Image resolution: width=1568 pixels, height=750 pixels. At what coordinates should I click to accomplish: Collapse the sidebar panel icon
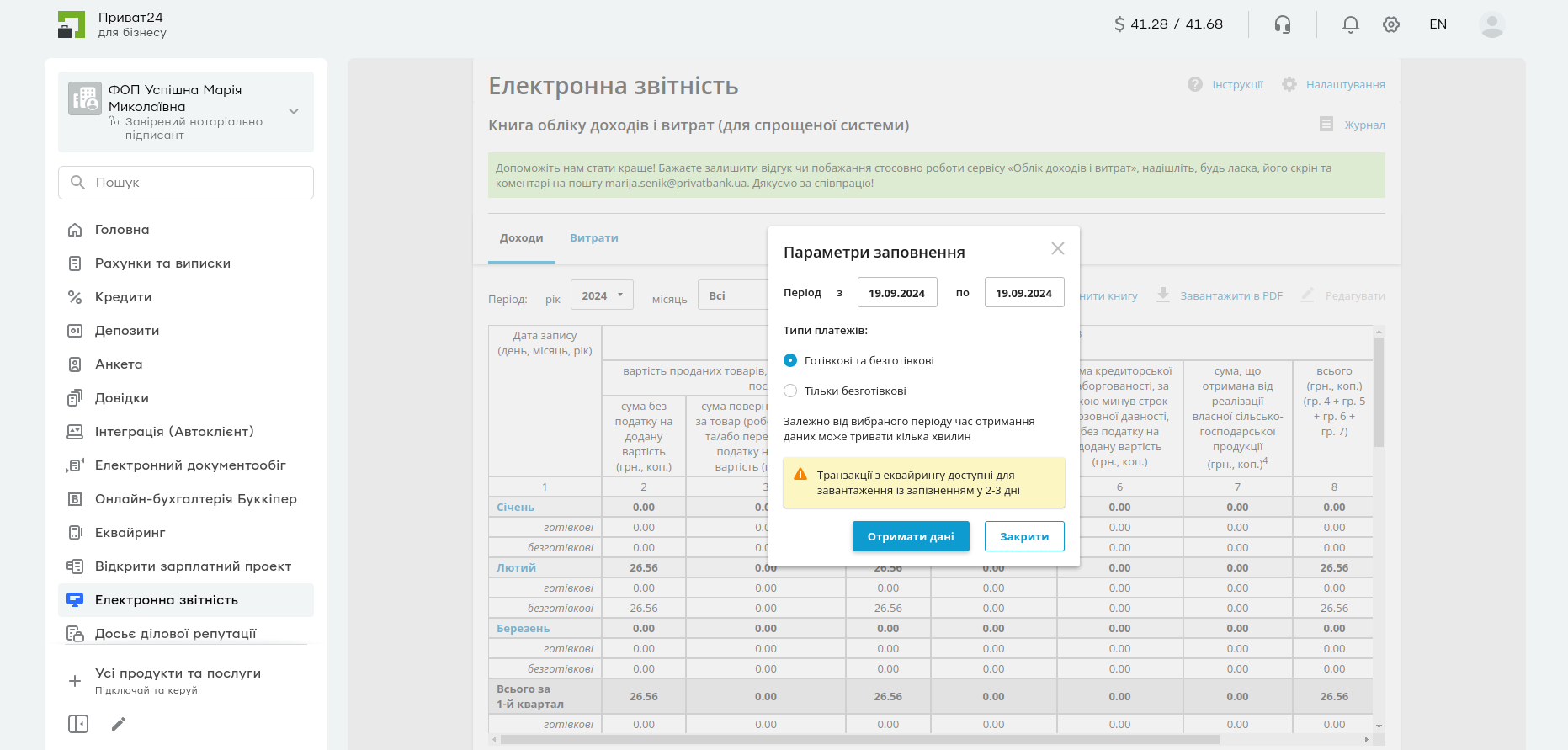[x=78, y=724]
